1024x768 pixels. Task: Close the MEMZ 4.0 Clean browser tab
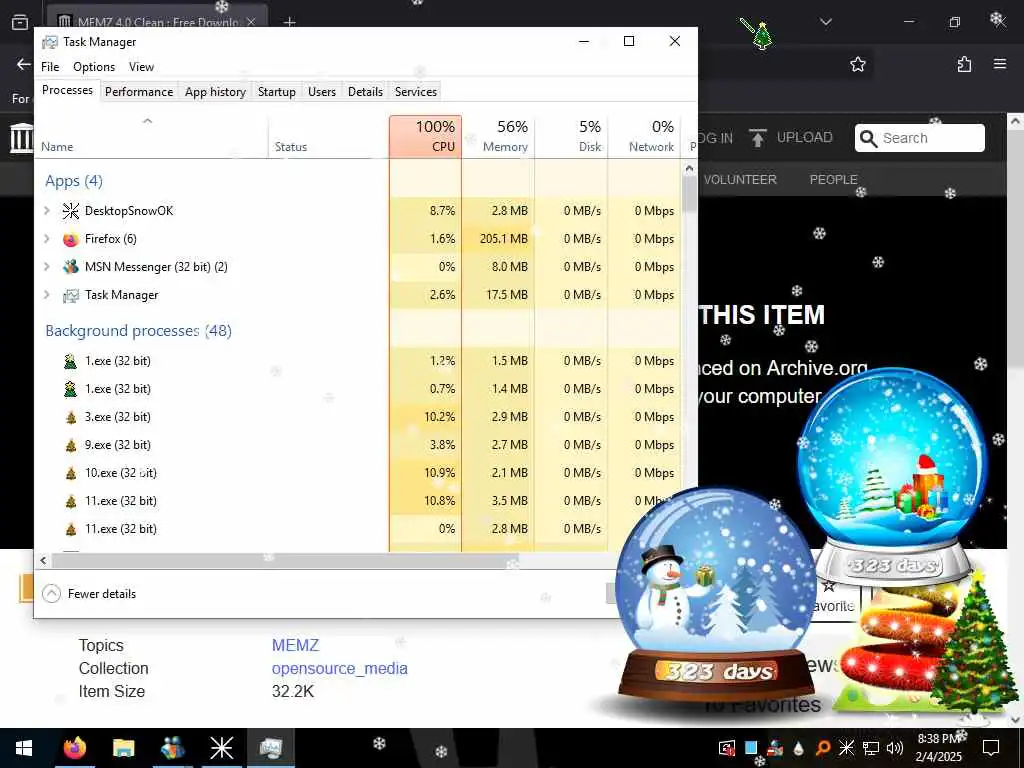click(251, 22)
